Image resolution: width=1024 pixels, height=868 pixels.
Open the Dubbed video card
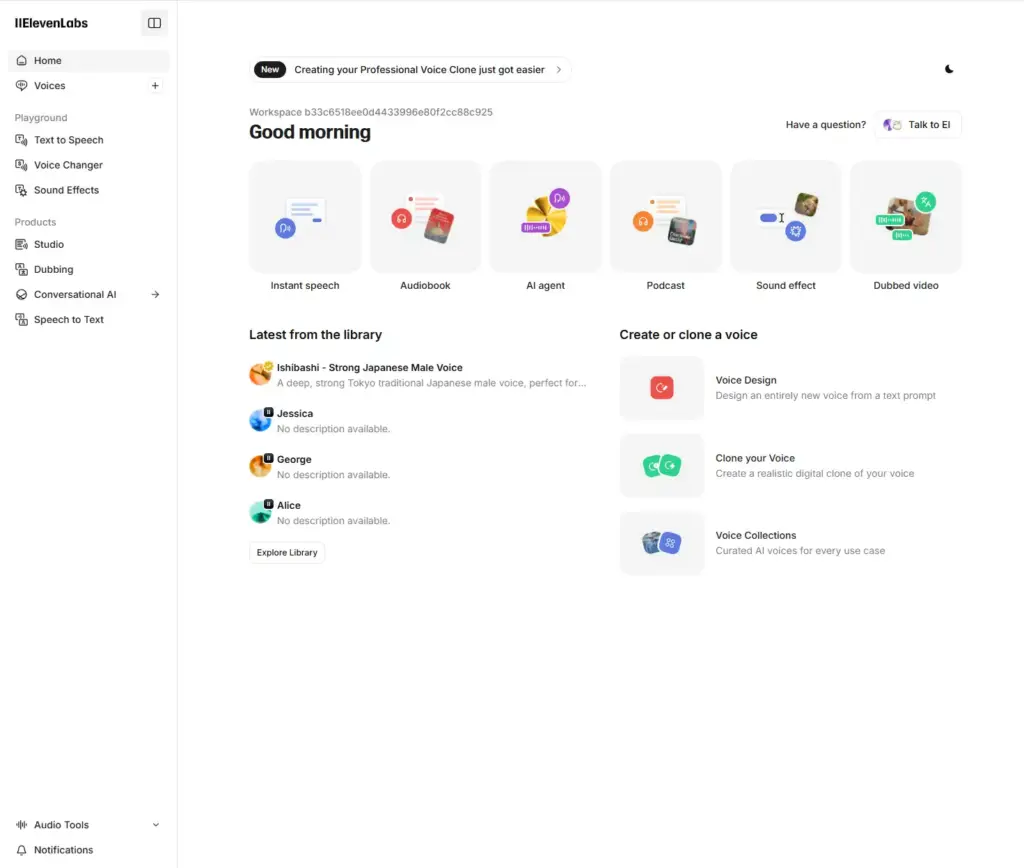click(x=906, y=217)
